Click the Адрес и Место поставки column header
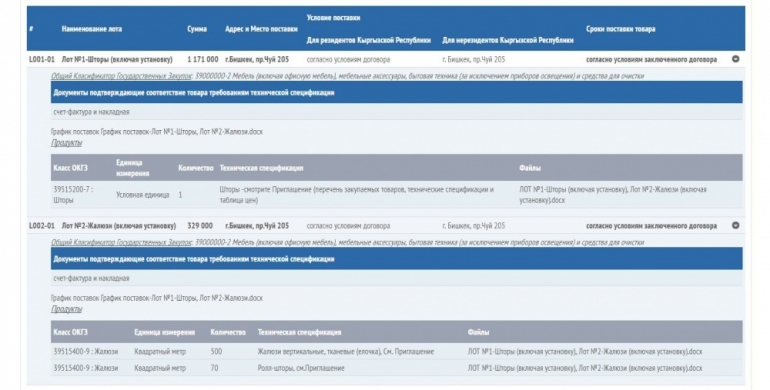This screenshot has width=770, height=390. tap(261, 29)
